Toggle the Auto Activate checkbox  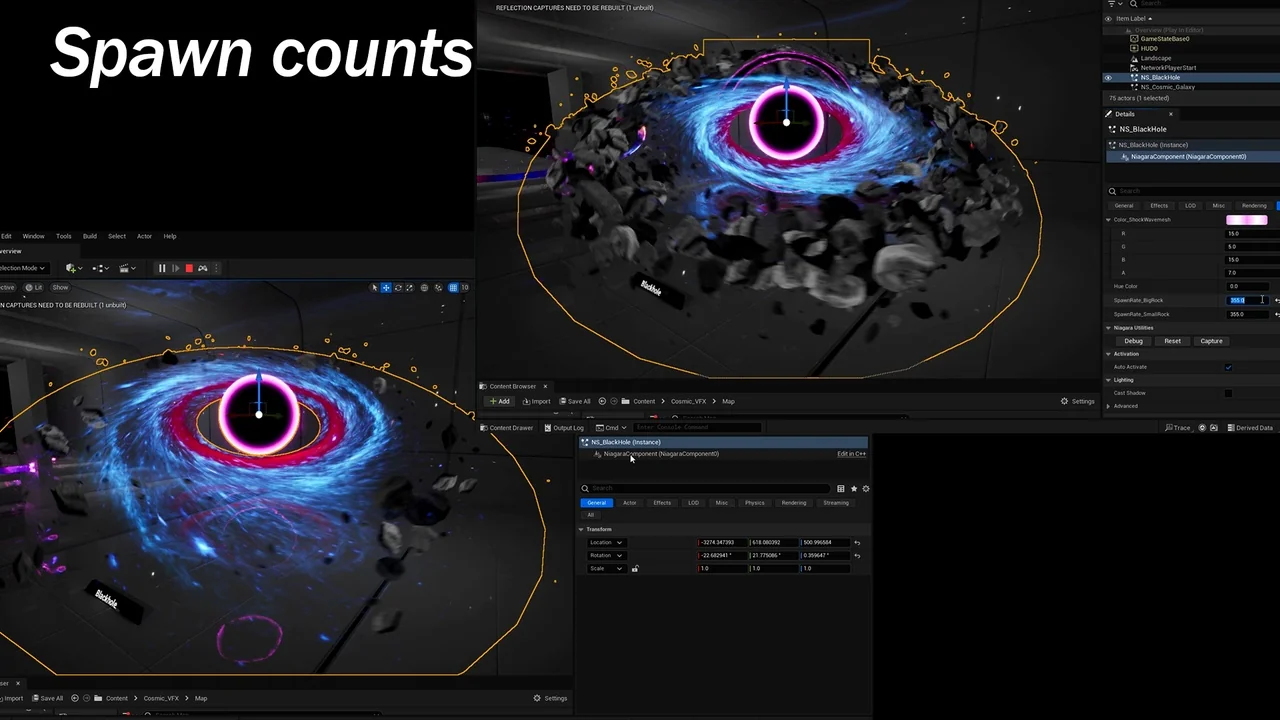click(x=1228, y=367)
